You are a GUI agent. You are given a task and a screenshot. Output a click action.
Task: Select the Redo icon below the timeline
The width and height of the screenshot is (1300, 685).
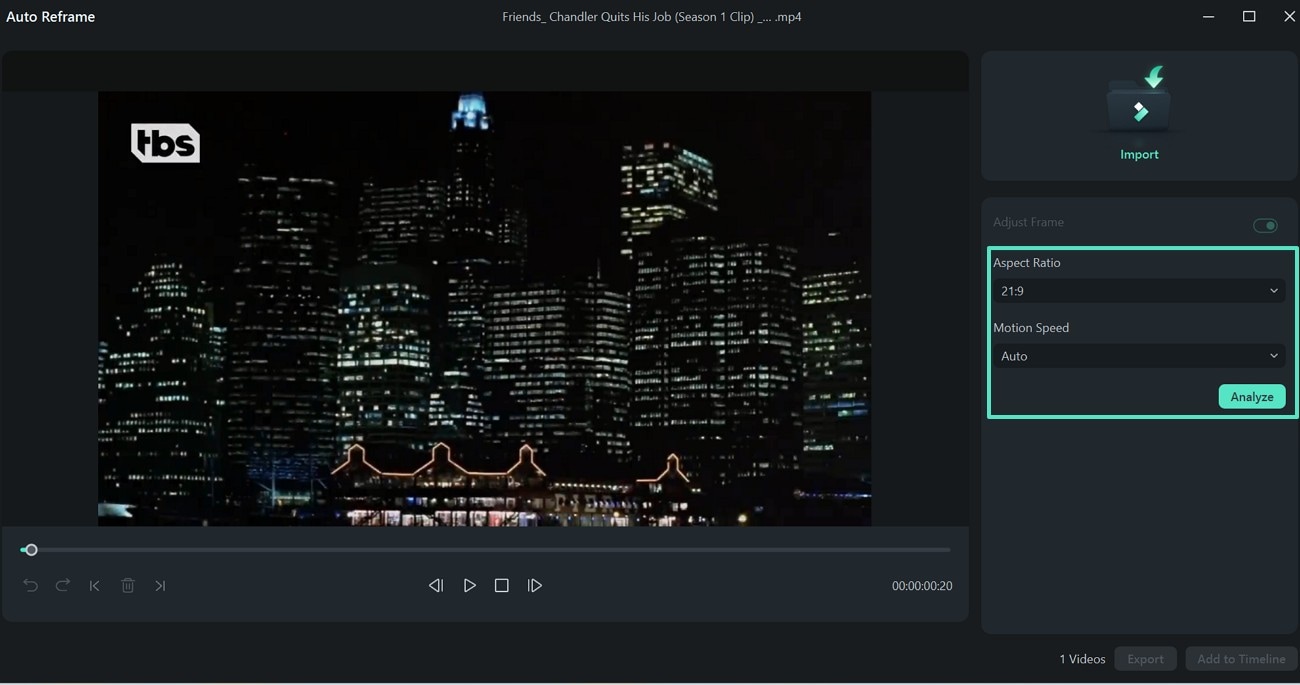click(62, 585)
